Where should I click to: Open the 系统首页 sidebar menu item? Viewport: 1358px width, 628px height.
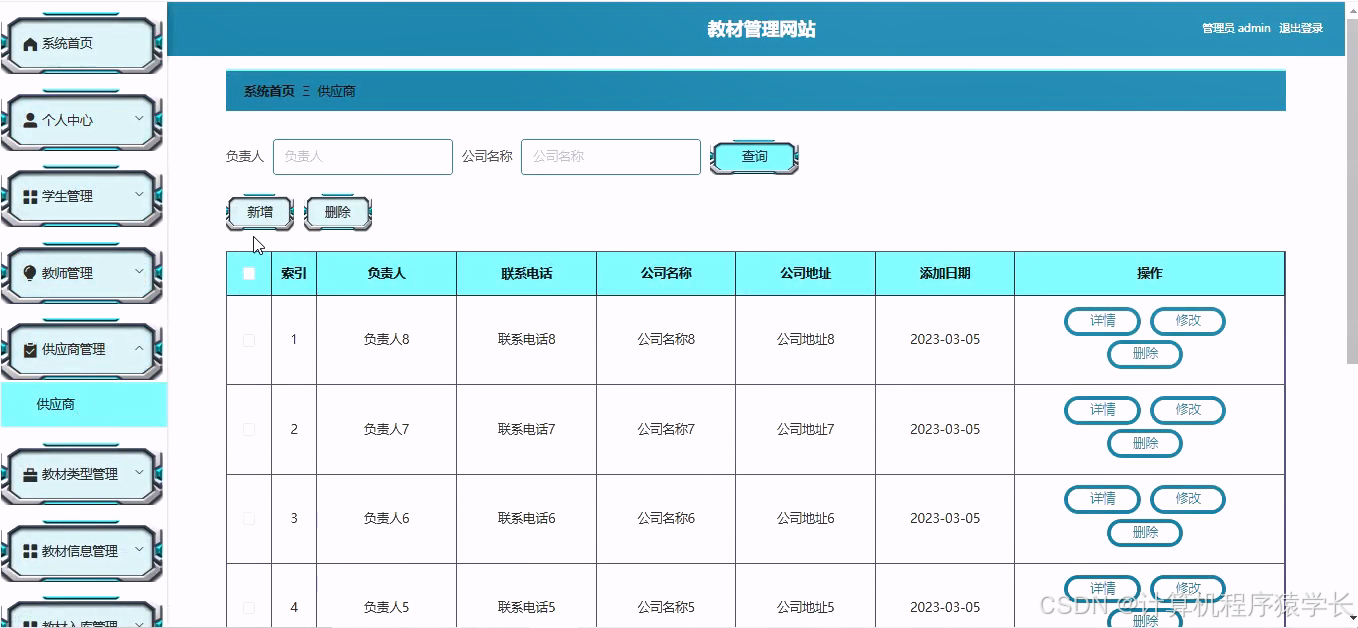(x=82, y=44)
